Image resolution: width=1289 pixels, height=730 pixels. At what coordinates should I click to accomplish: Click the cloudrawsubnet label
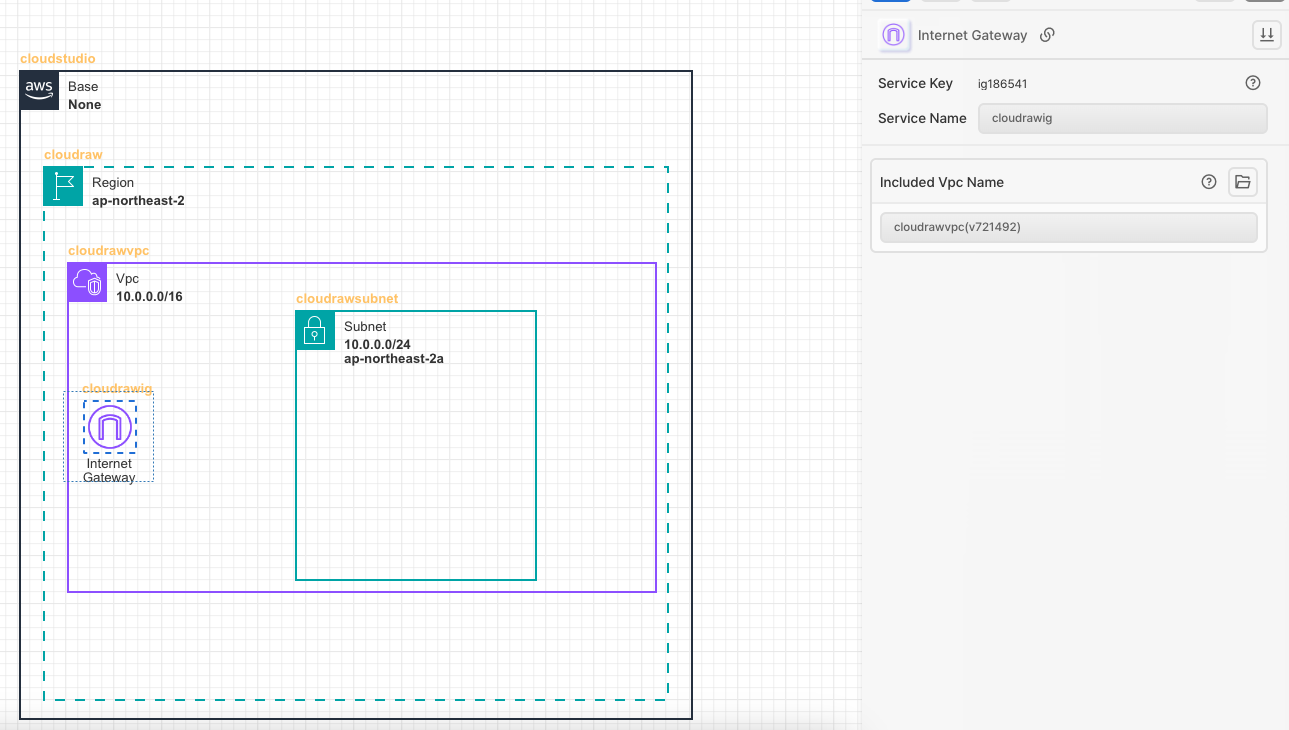(347, 299)
